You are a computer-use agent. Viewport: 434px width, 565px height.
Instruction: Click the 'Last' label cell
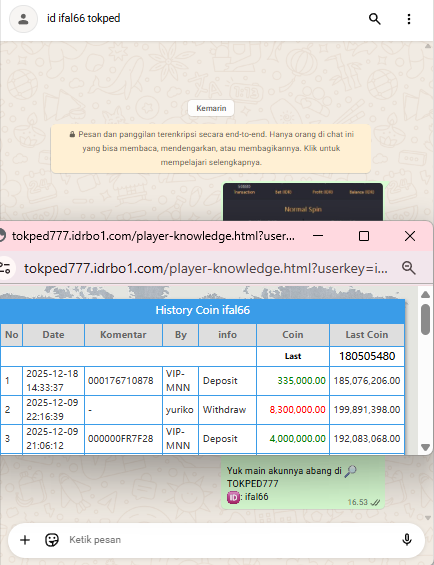point(293,356)
